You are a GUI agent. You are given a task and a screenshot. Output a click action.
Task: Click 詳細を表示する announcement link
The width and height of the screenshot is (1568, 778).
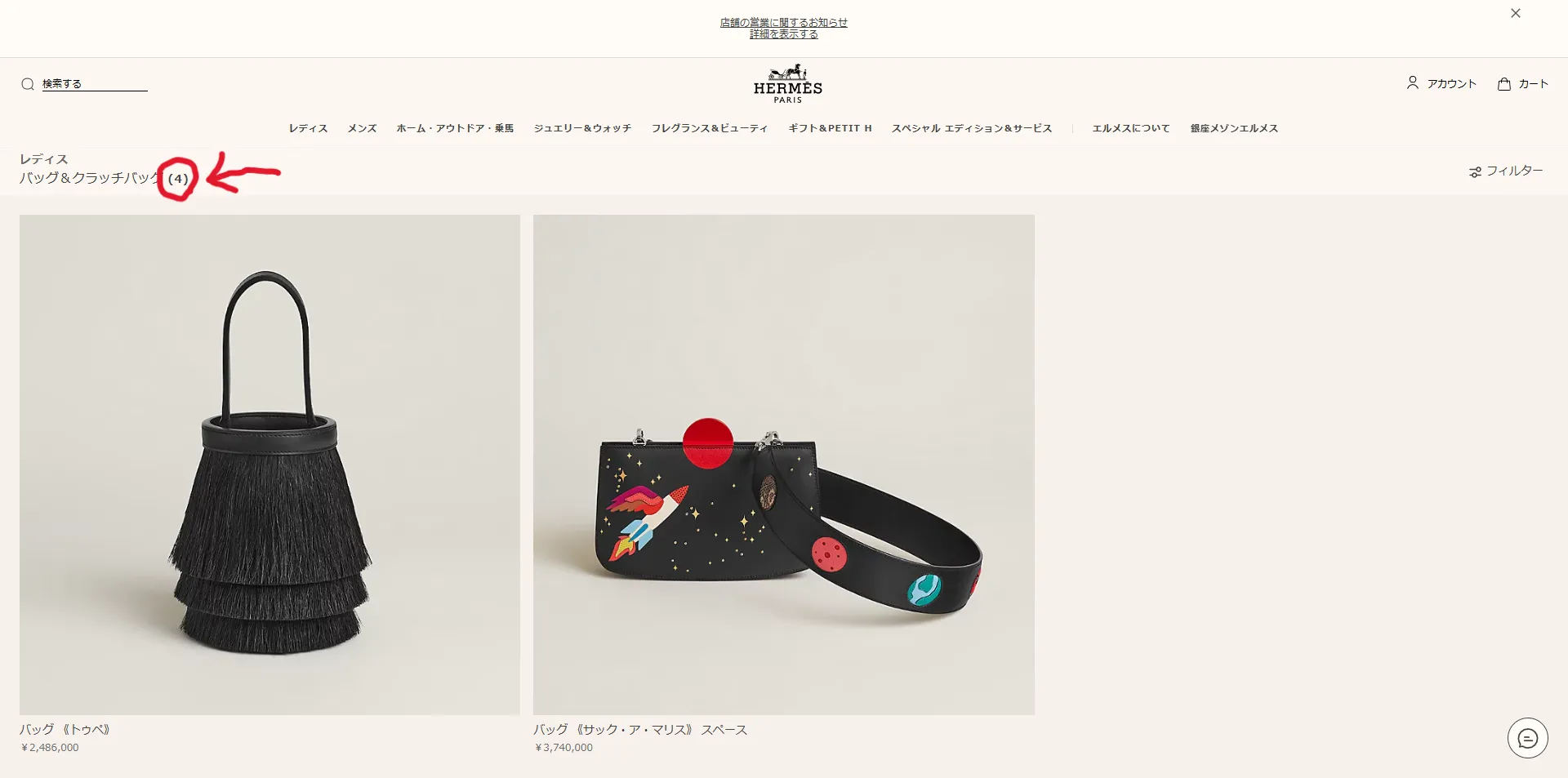[x=784, y=34]
